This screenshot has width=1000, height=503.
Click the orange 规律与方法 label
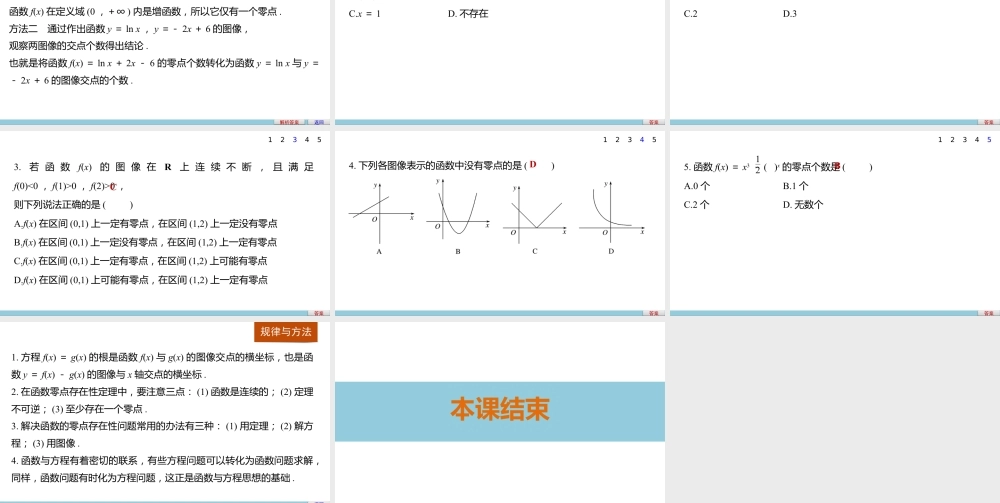286,332
